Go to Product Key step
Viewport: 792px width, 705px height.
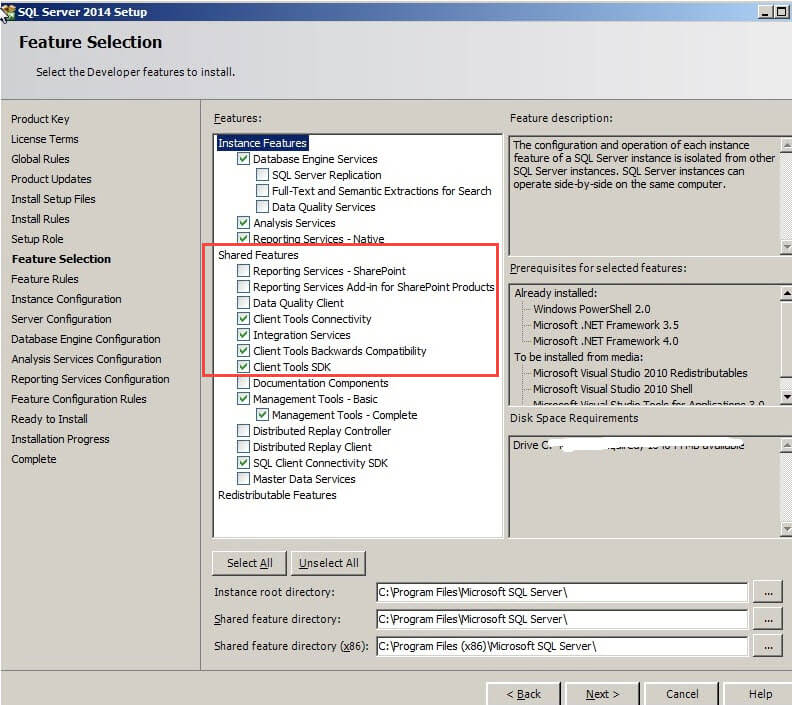(x=40, y=119)
